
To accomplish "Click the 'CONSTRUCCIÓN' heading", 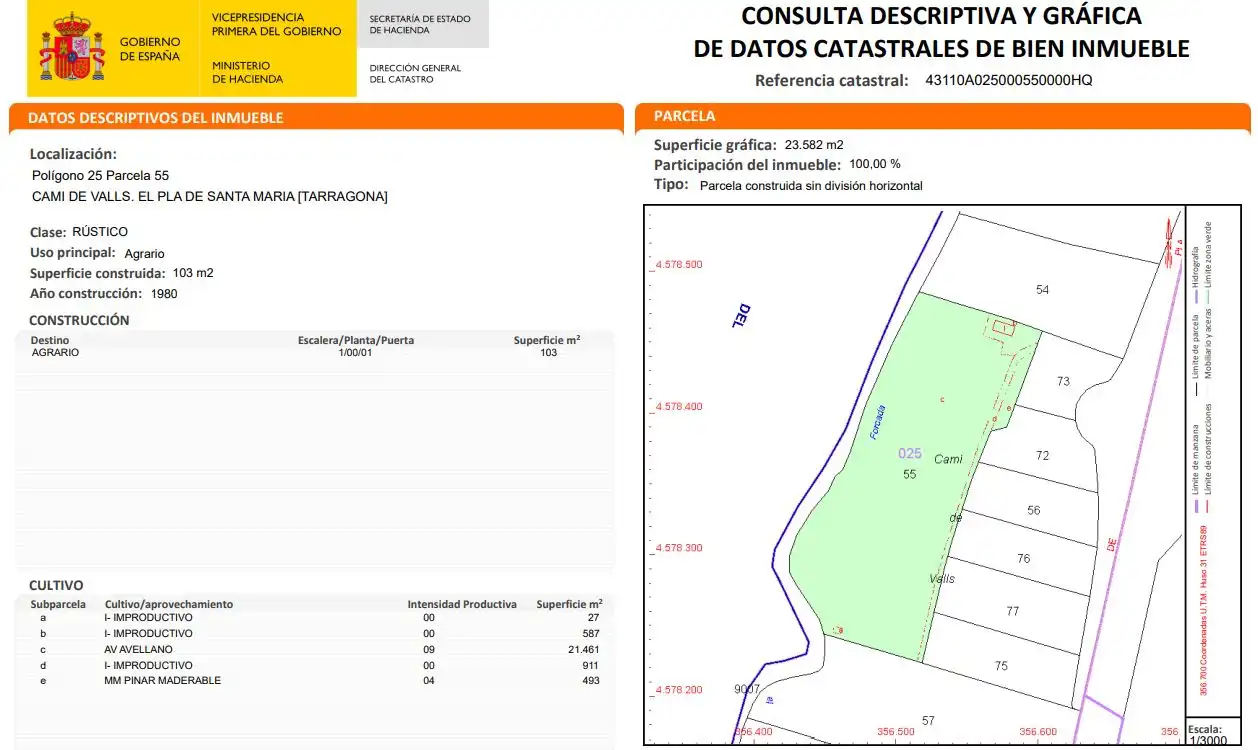I will [x=79, y=321].
